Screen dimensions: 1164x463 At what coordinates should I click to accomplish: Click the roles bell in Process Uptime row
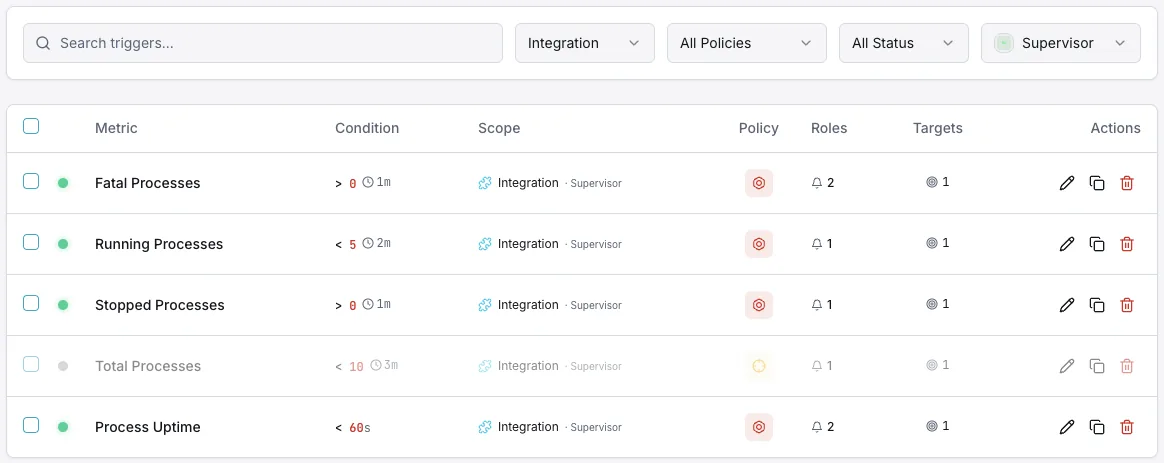click(817, 427)
